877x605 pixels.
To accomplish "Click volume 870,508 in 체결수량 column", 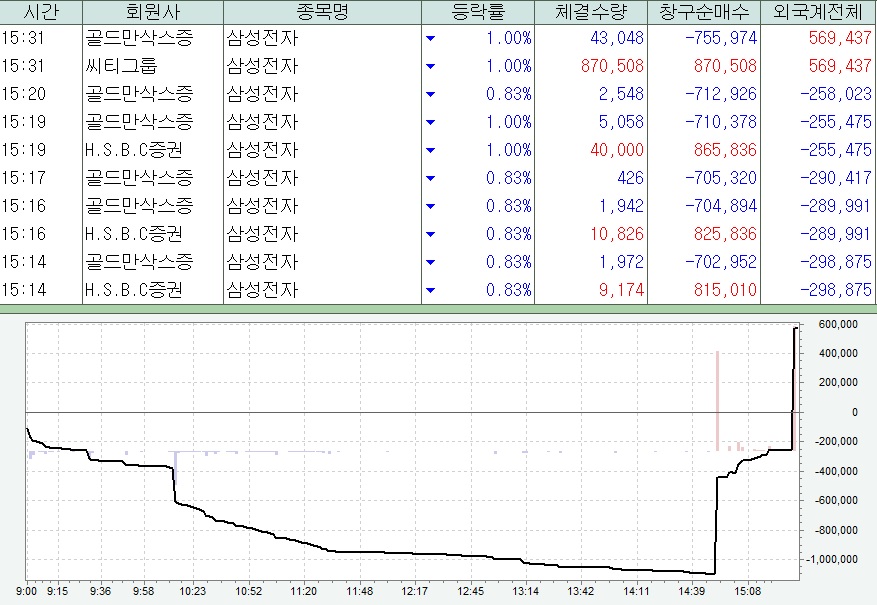I will pos(612,66).
